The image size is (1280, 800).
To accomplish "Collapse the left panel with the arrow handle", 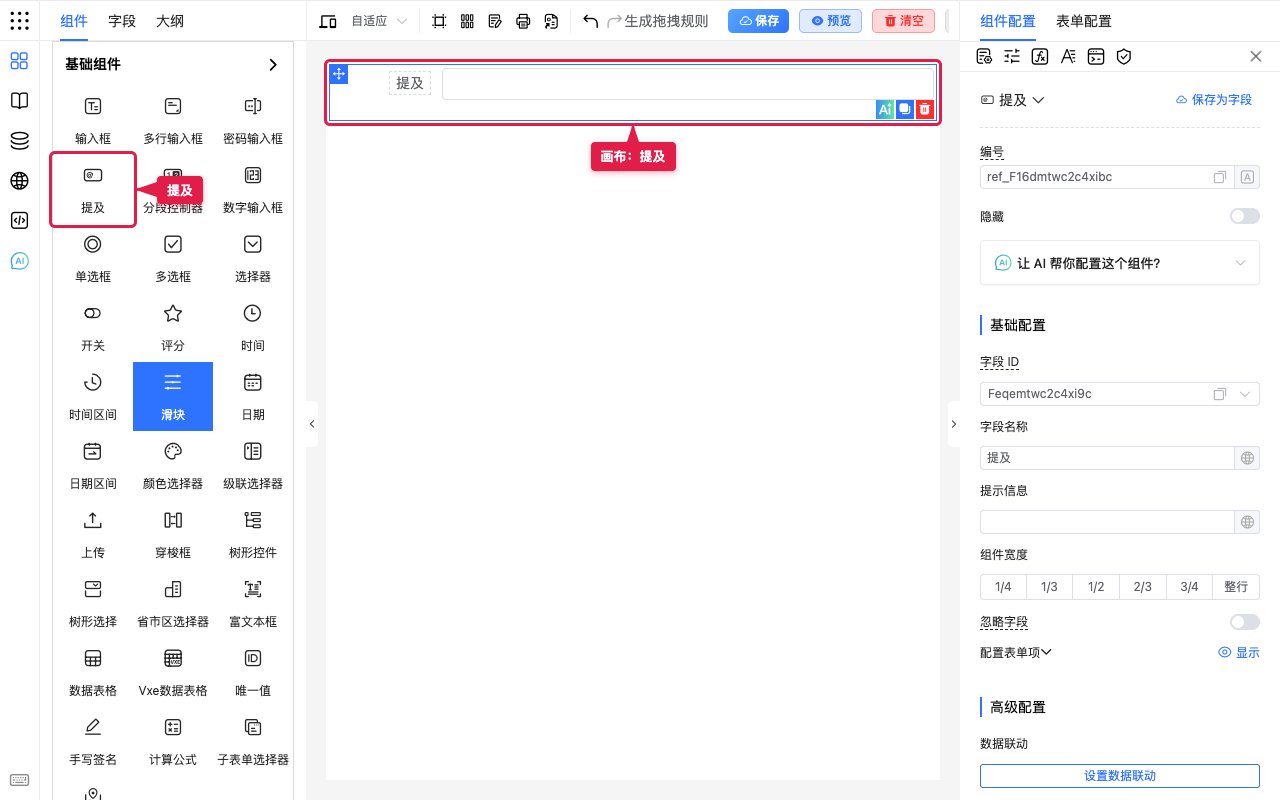I will (x=312, y=424).
